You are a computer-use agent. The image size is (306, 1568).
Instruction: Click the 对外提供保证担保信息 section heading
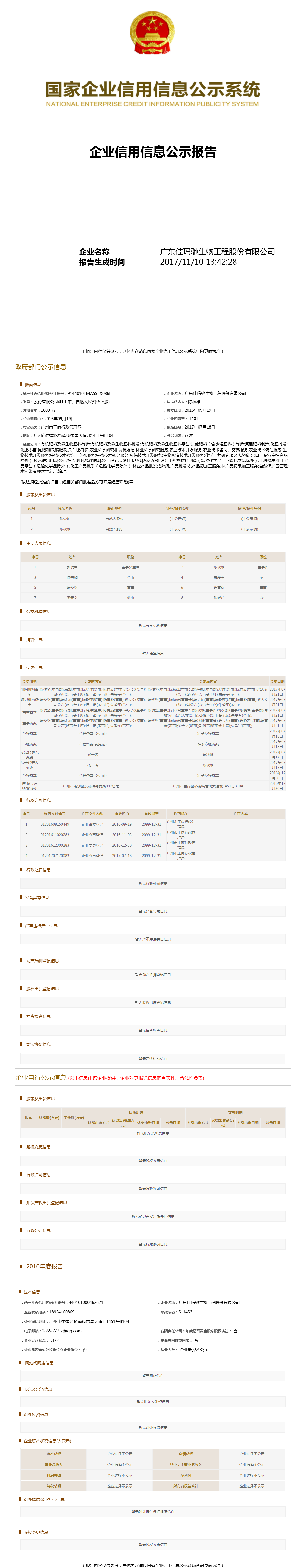point(44,1499)
